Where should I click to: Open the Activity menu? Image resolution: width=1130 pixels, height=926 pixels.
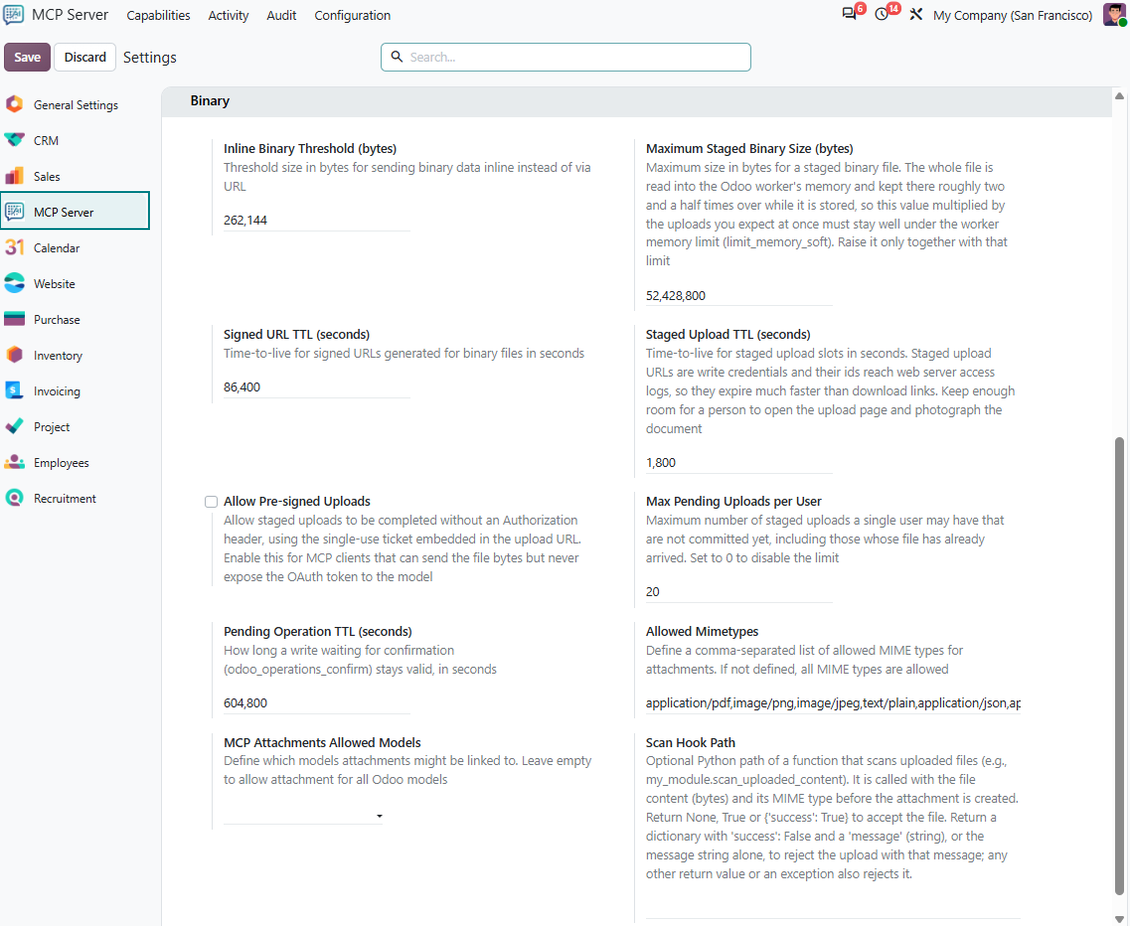(228, 15)
